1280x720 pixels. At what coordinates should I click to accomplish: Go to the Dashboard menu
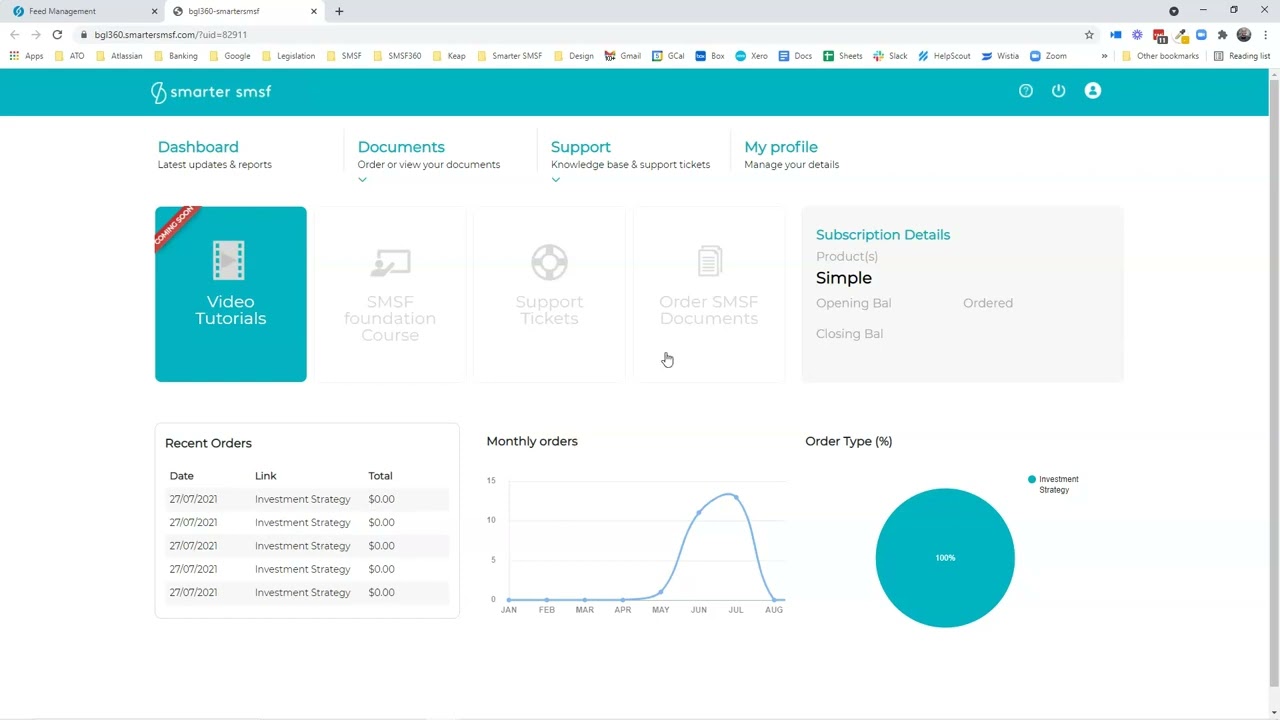198,147
